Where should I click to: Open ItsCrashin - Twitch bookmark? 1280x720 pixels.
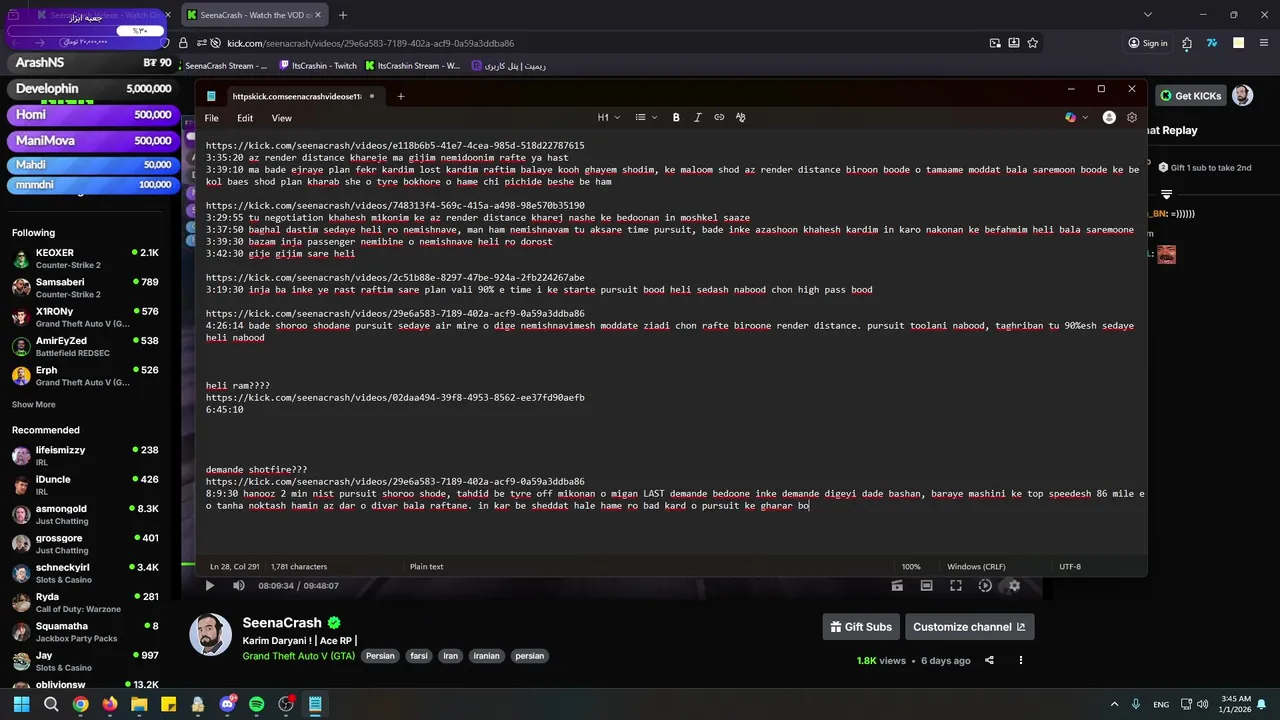(317, 66)
